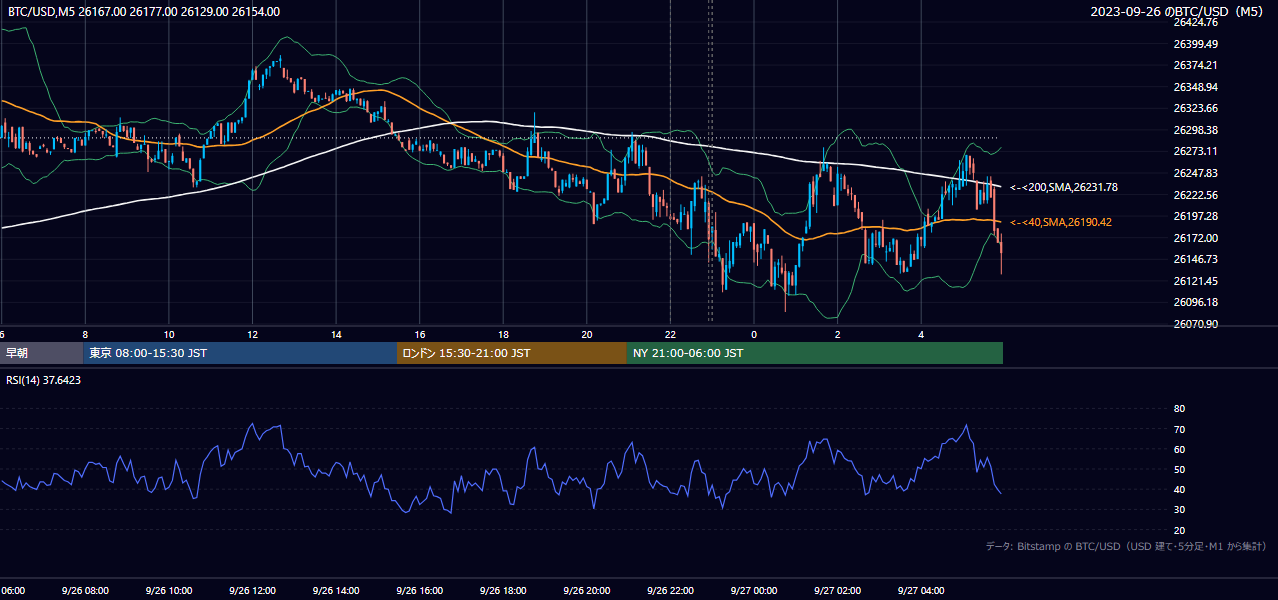Select the NY 21:00-06:00 JST session bar

click(815, 353)
